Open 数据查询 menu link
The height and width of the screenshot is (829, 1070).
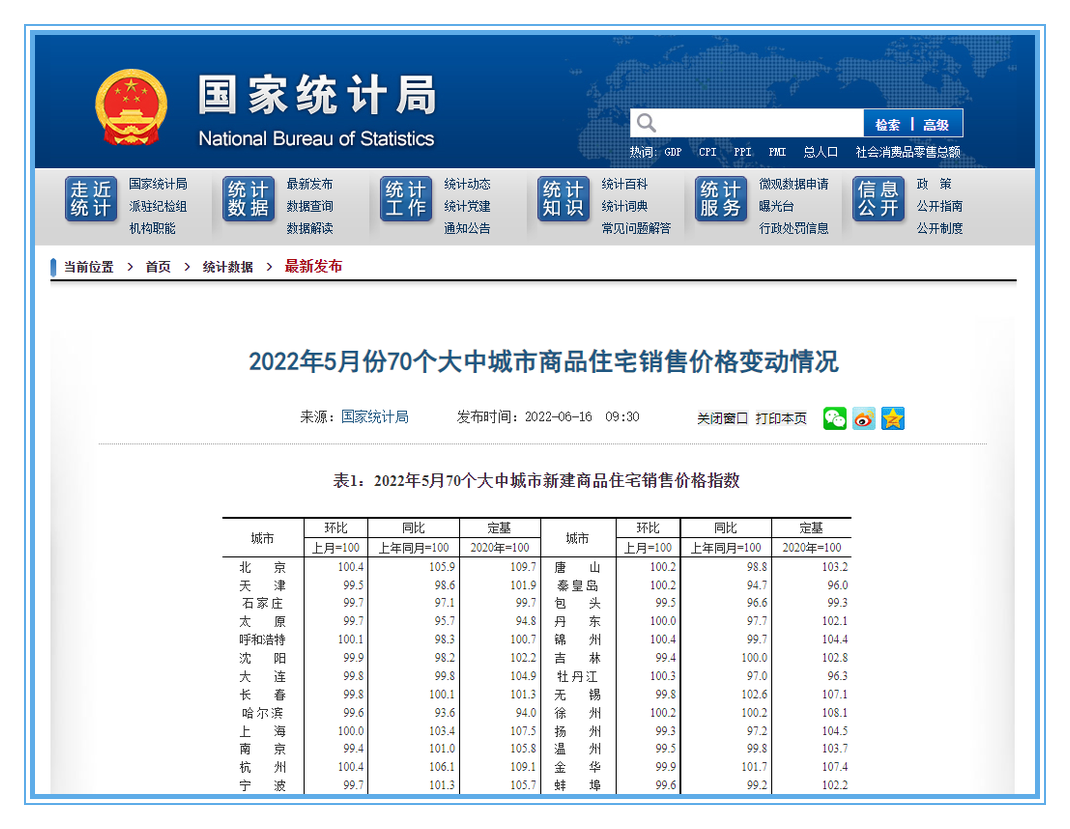pos(310,206)
